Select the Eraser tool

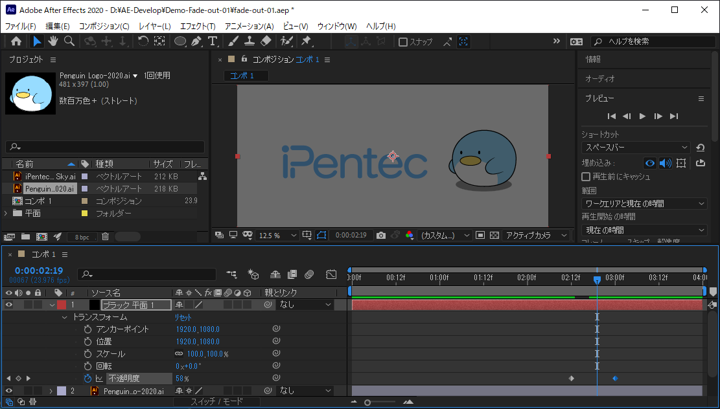[x=266, y=42]
